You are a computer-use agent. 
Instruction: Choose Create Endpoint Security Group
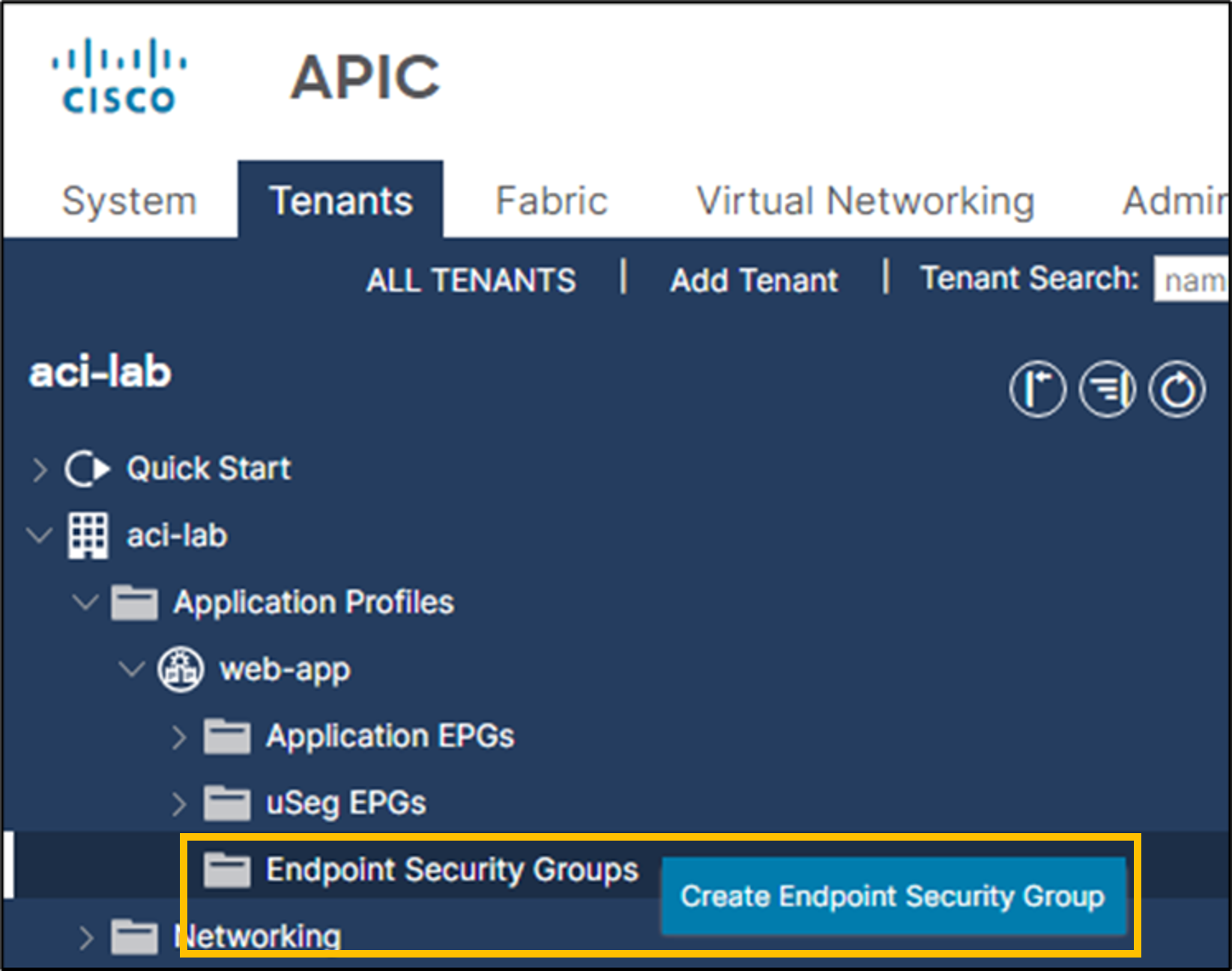[893, 896]
